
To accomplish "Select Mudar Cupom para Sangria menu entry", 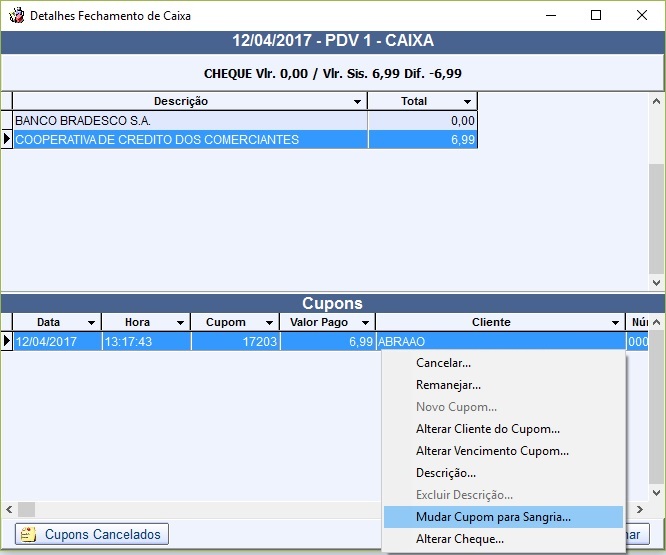I will tap(494, 517).
